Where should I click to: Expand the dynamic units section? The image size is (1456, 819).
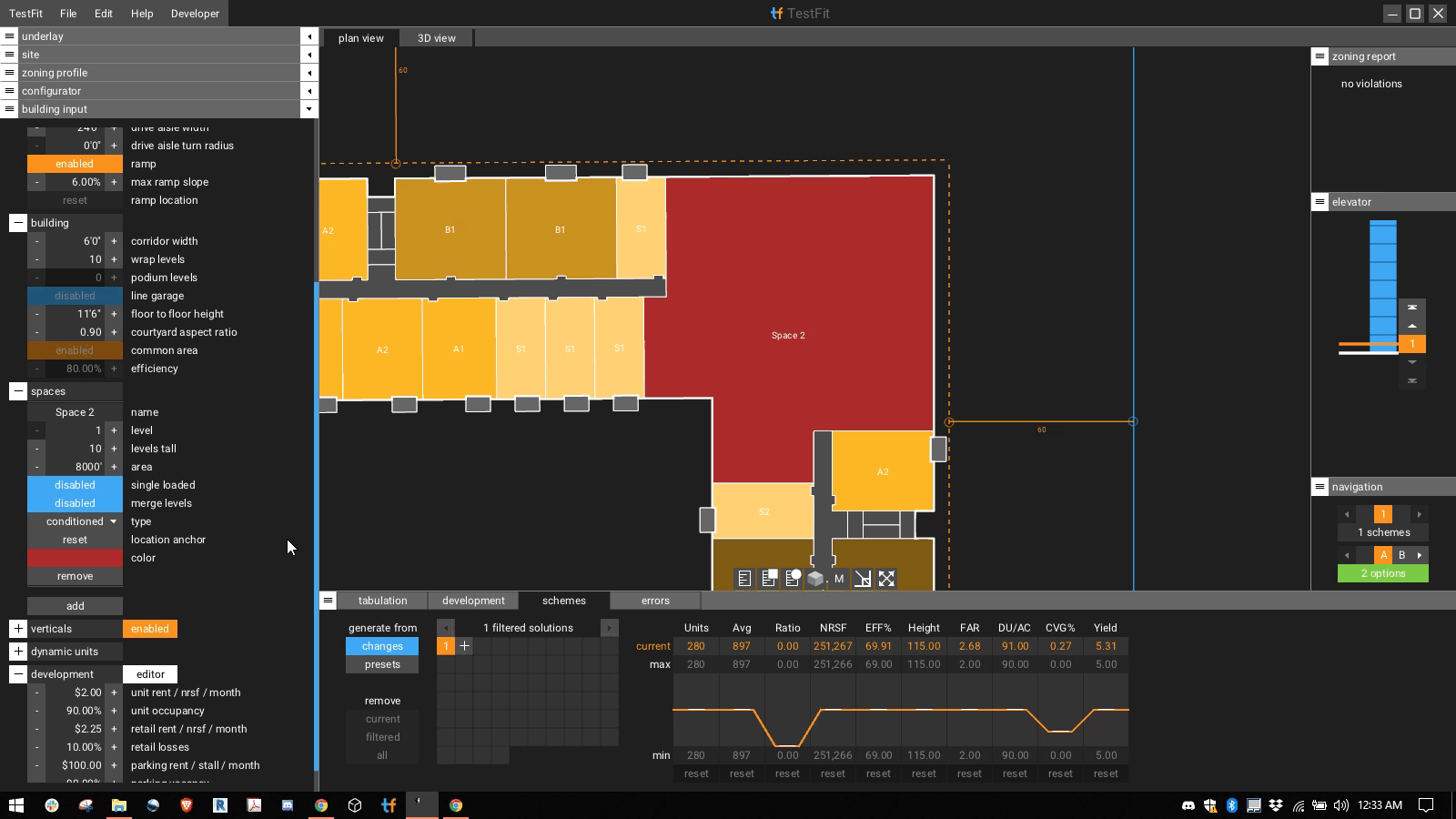click(x=18, y=652)
